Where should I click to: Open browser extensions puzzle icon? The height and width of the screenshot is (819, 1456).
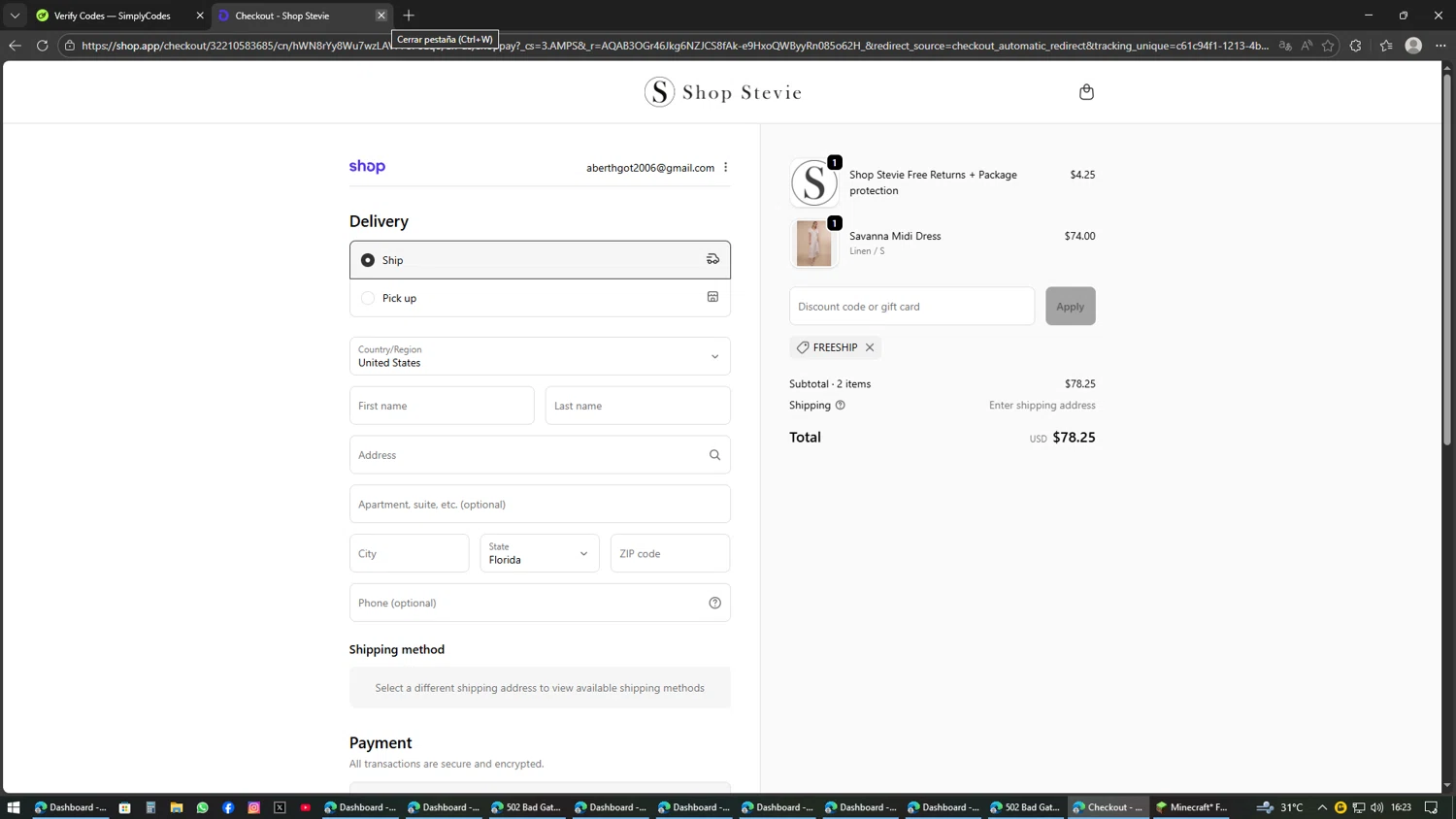point(1356,46)
